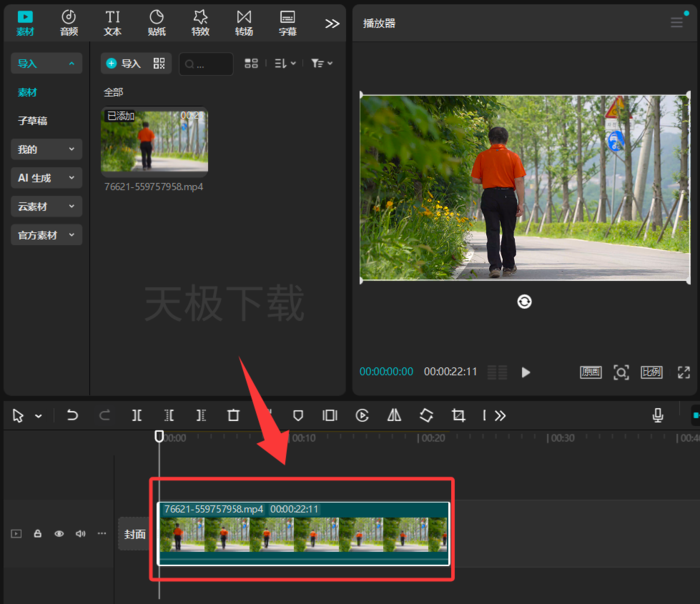Redo the last action

point(104,416)
